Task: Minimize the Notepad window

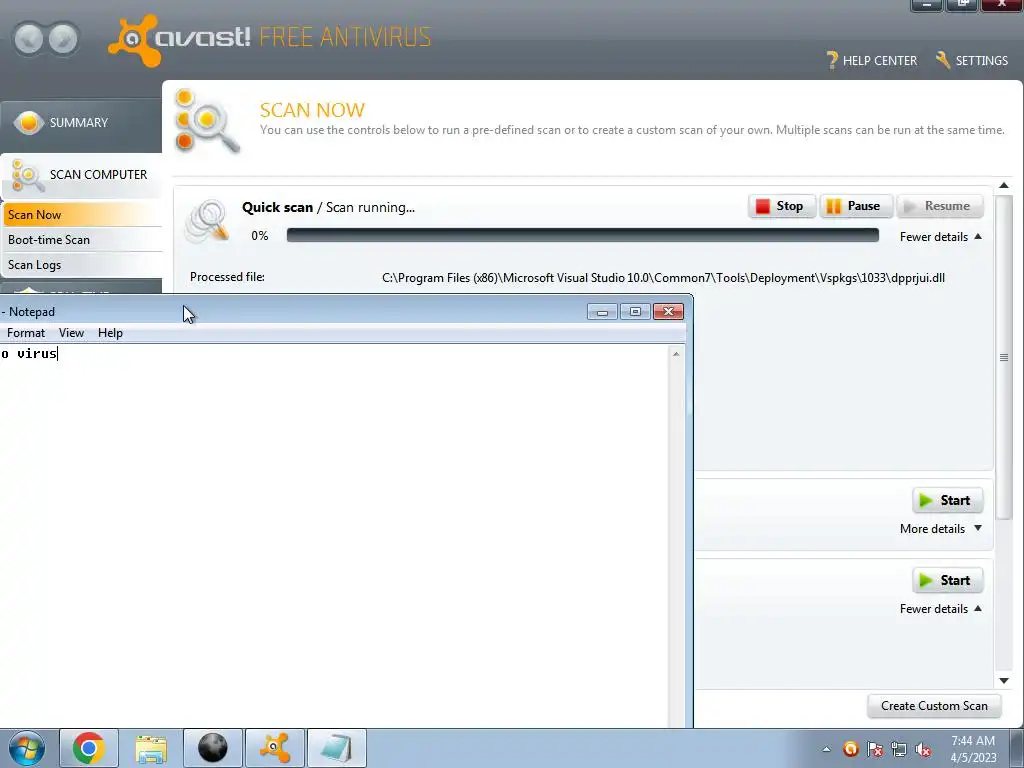Action: 602,312
